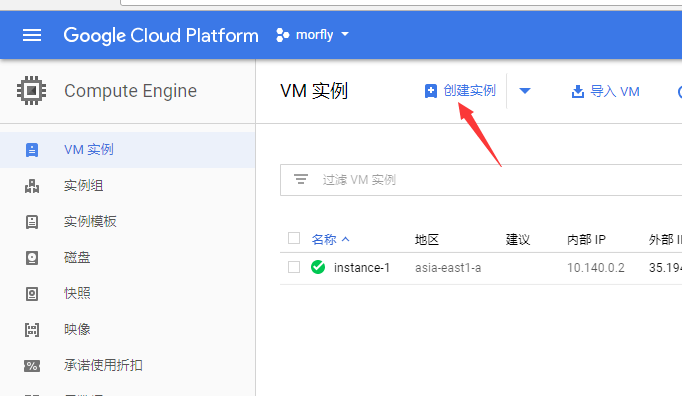Viewport: 682px width, 396px height.
Task: Click the VM 实例 sidebar icon
Action: tap(32, 150)
